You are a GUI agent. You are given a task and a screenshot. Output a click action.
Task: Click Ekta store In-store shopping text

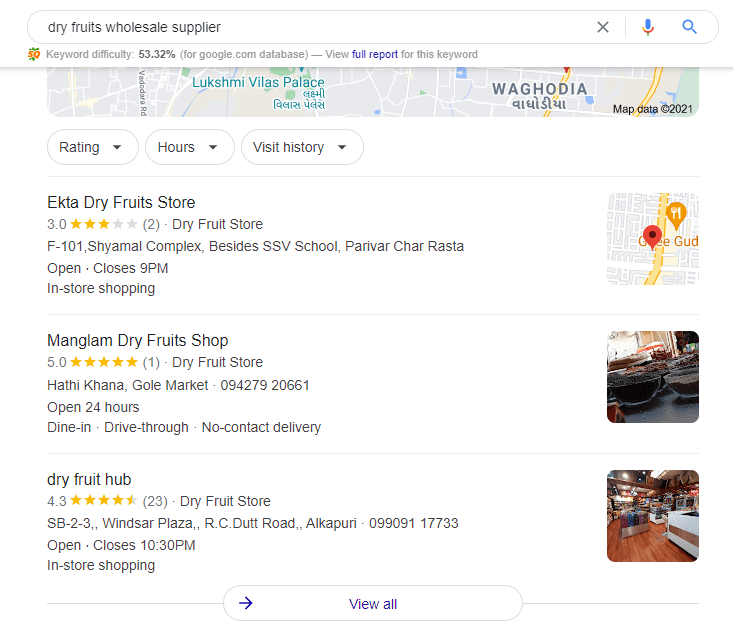tap(101, 289)
